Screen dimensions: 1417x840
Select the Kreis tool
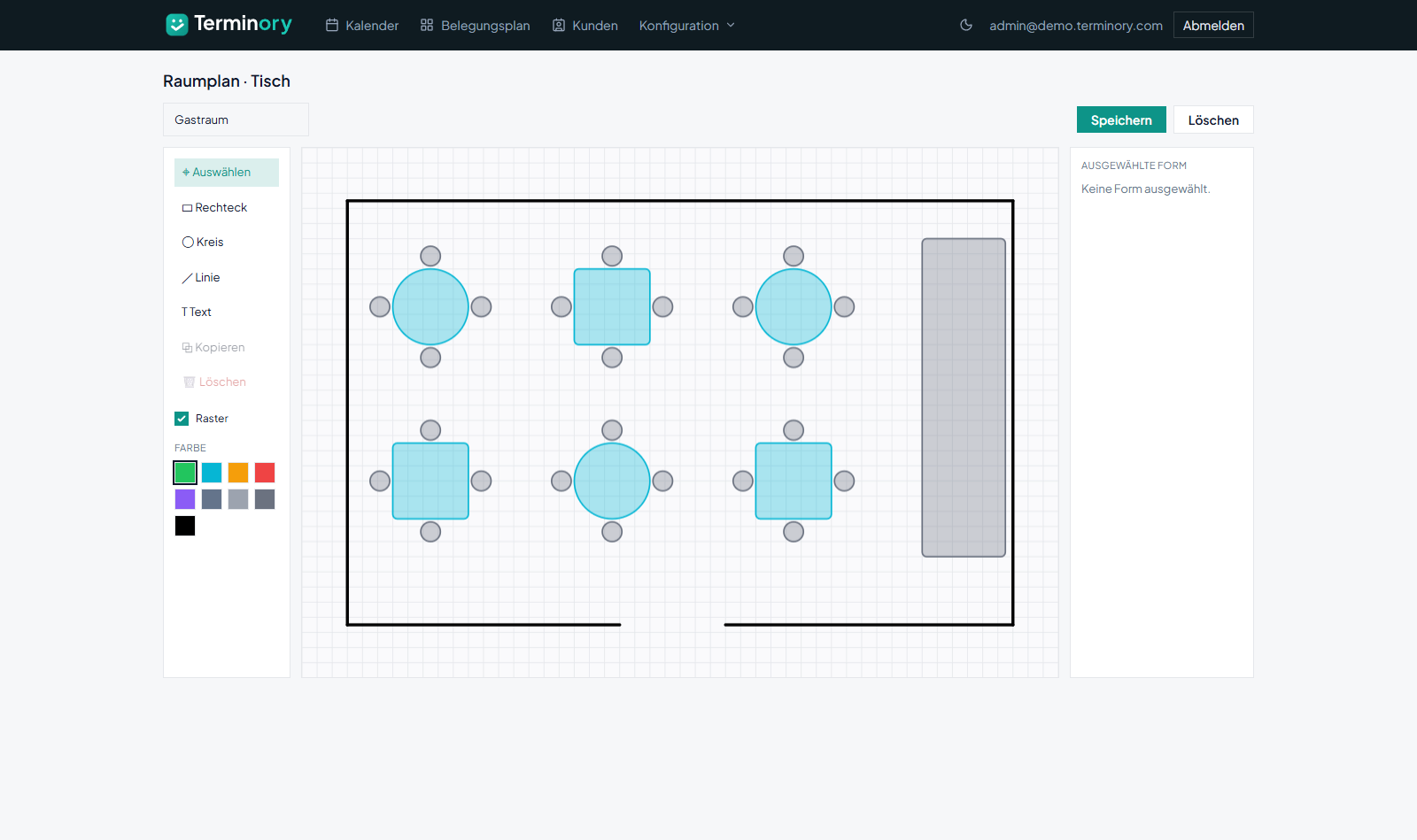pos(227,242)
